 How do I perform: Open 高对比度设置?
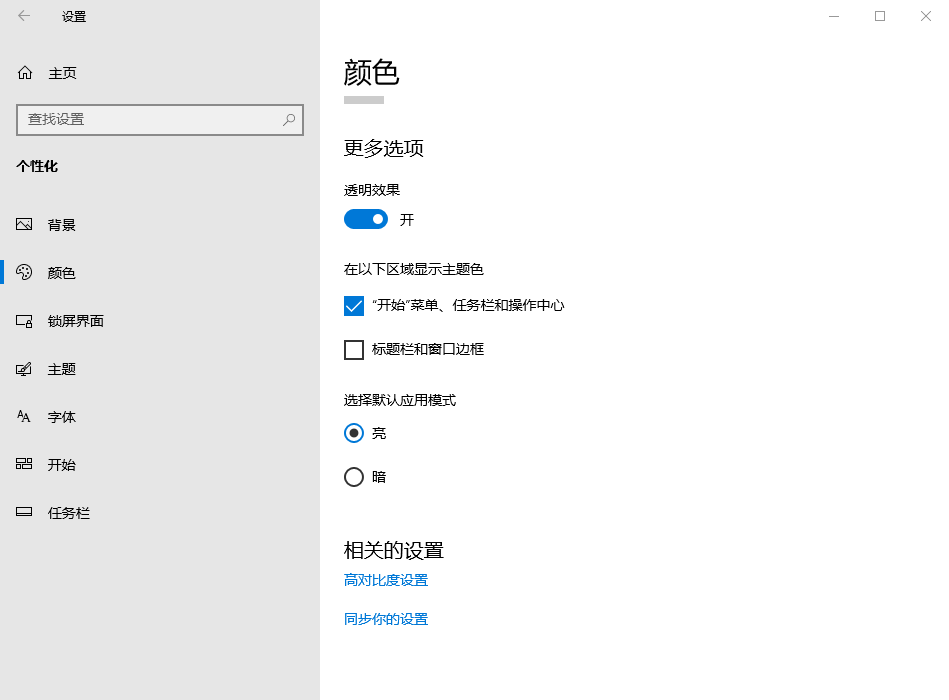(385, 579)
